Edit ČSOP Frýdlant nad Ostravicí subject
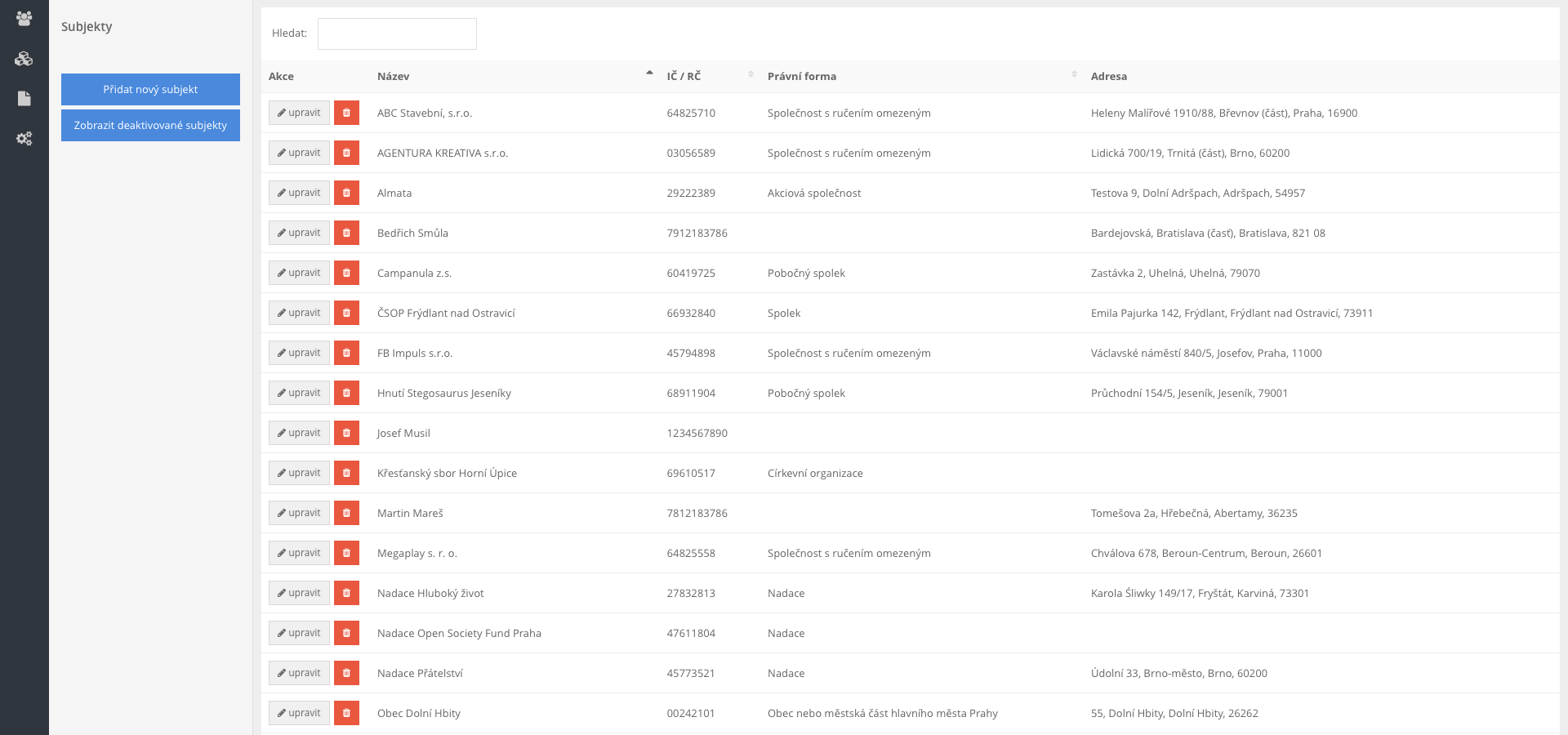This screenshot has width=1568, height=735. (x=299, y=313)
